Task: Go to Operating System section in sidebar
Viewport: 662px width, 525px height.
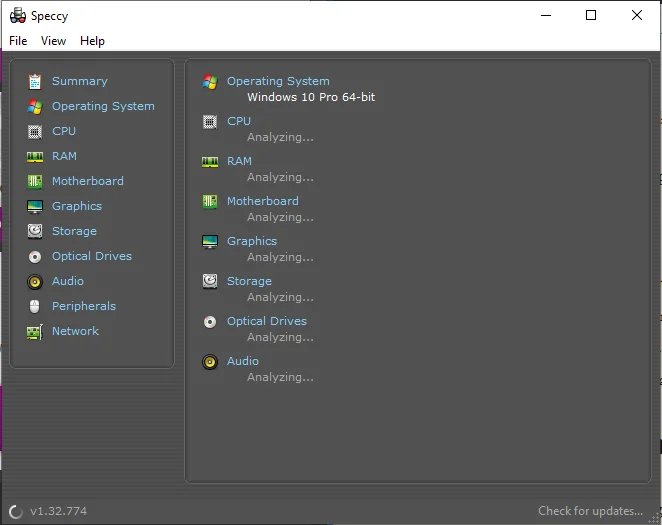Action: click(103, 106)
